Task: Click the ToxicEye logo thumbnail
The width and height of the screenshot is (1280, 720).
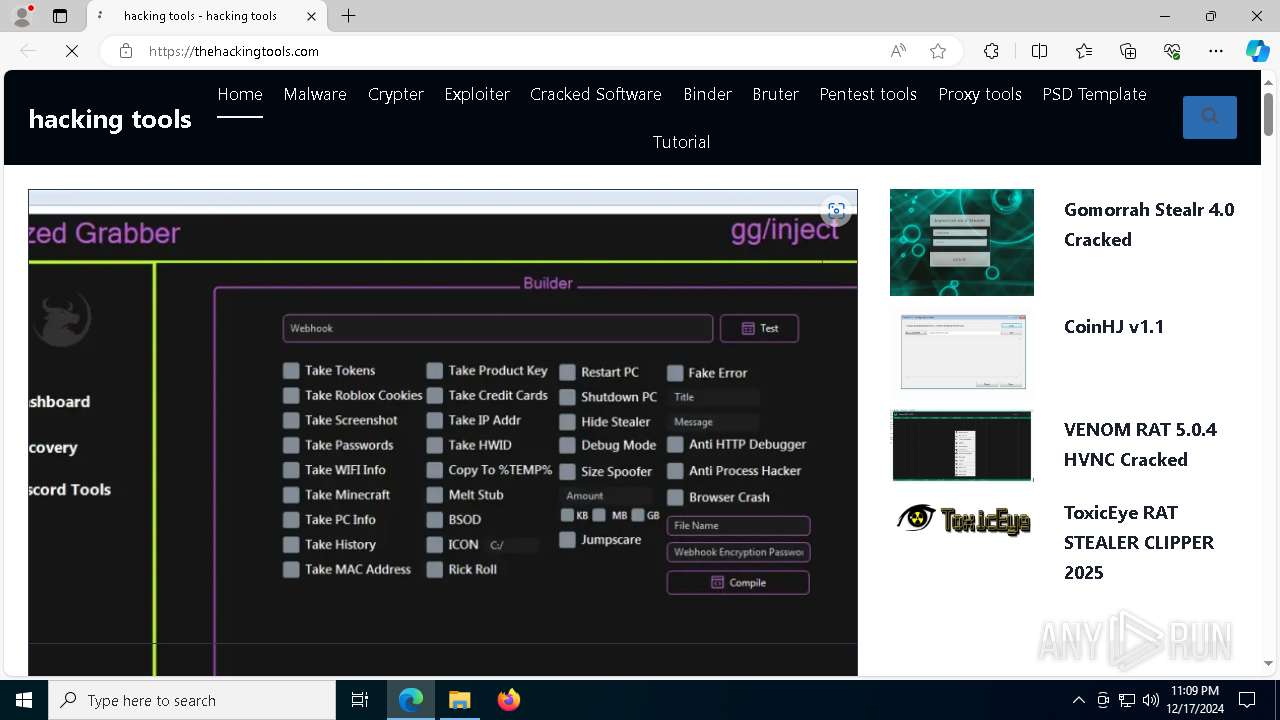Action: [x=963, y=520]
